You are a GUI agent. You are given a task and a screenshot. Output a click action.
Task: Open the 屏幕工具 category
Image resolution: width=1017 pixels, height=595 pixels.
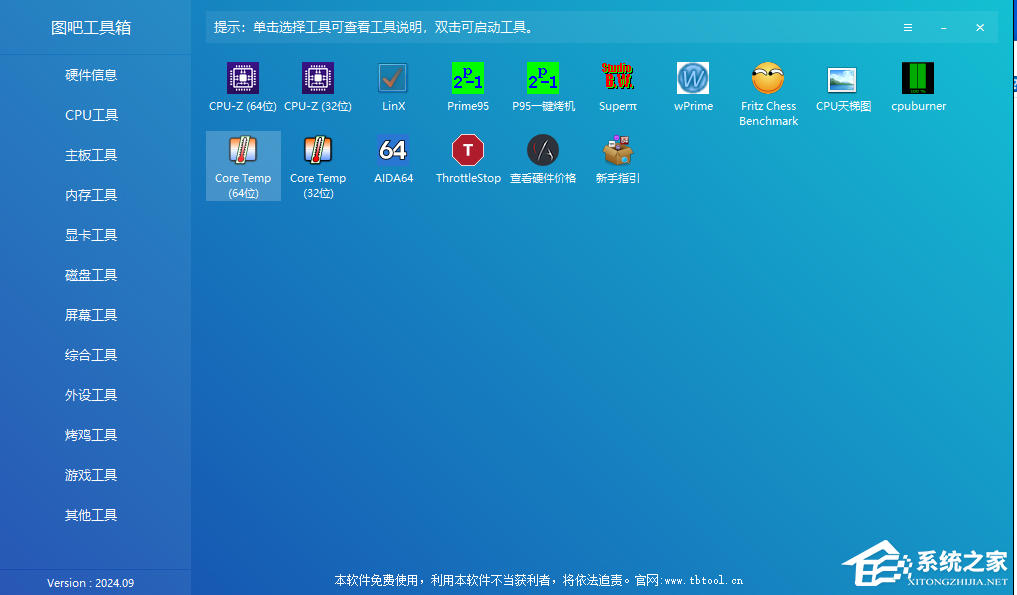(91, 315)
